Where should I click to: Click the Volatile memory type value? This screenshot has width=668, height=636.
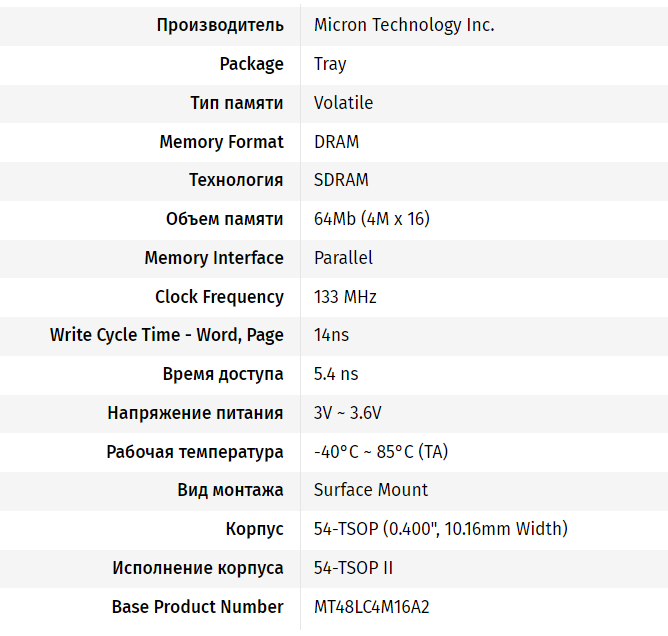(343, 103)
